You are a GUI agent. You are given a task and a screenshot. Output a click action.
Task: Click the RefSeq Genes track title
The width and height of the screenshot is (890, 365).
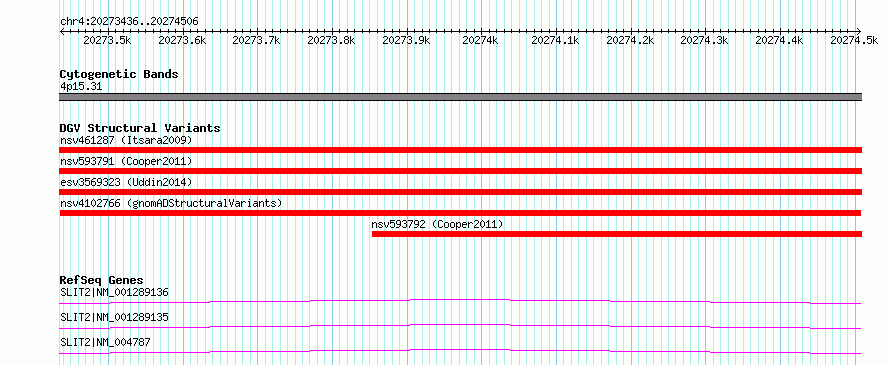click(x=101, y=280)
